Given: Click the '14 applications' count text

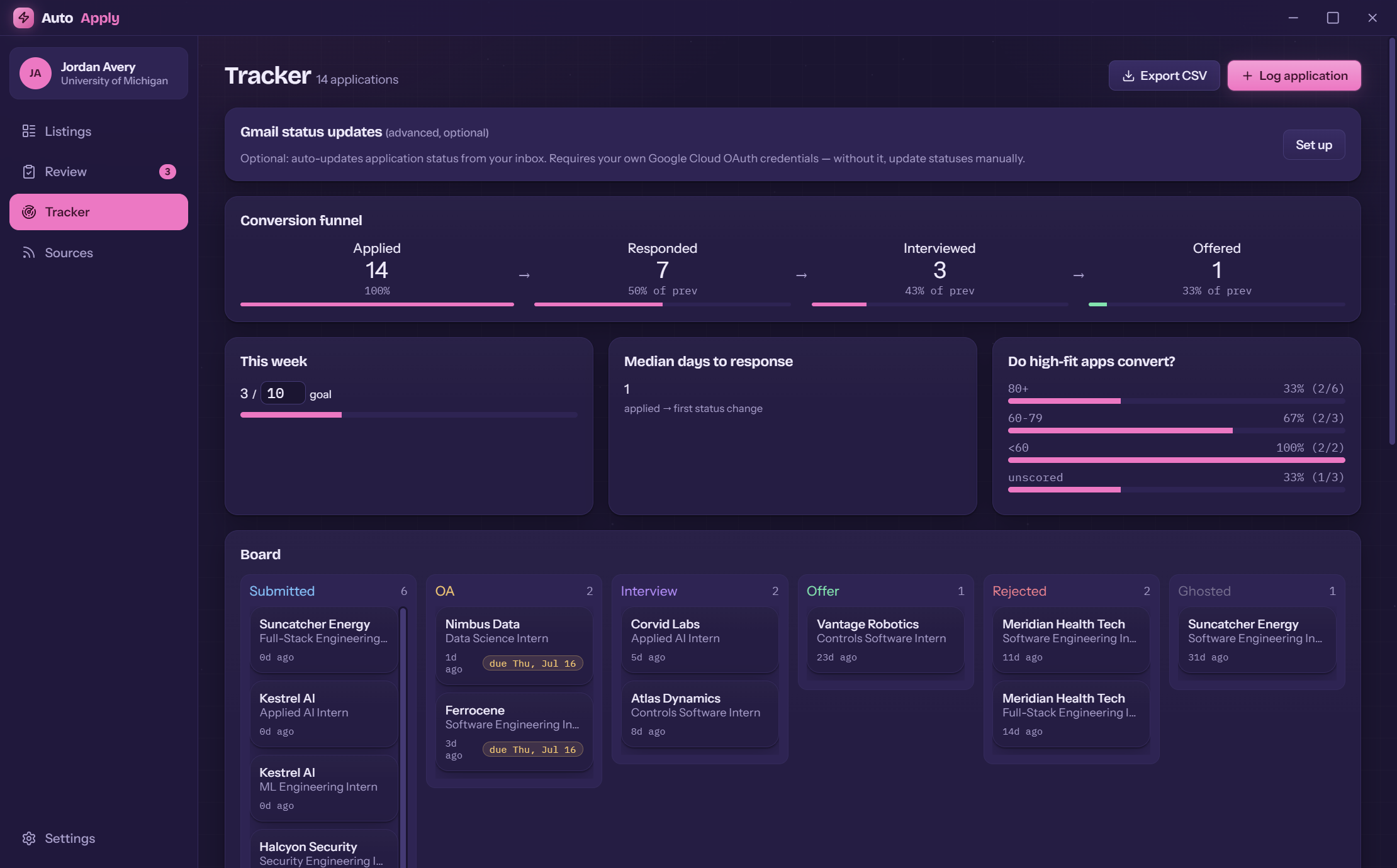Looking at the screenshot, I should pyautogui.click(x=357, y=79).
